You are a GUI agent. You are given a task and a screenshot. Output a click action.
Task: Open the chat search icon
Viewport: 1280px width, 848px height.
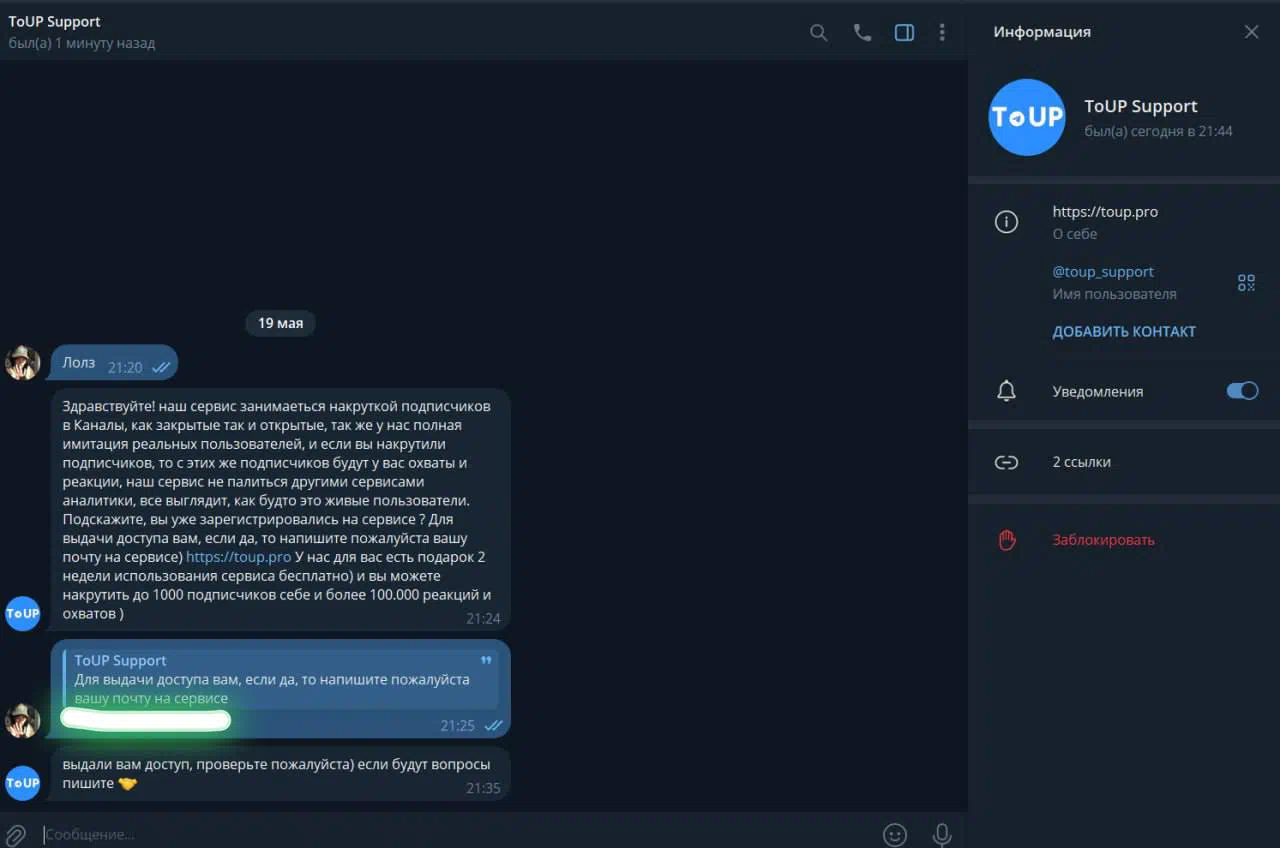818,33
